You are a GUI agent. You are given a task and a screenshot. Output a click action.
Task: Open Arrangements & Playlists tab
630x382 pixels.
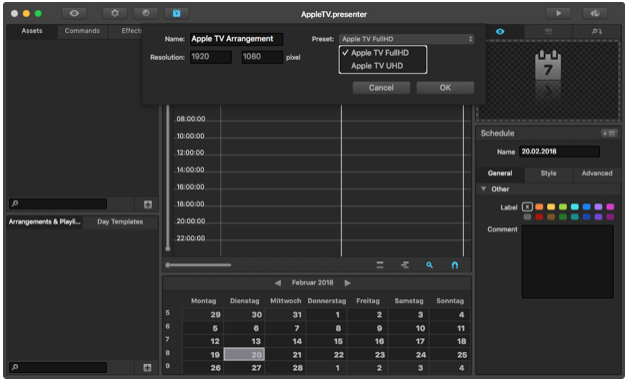click(45, 222)
